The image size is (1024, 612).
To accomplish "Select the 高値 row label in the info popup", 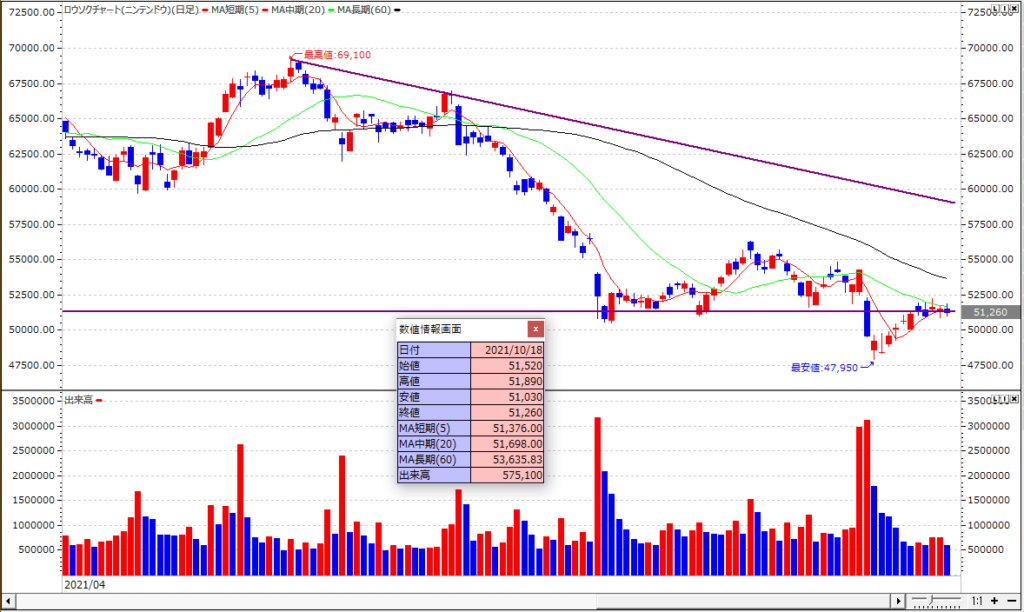I will [434, 381].
